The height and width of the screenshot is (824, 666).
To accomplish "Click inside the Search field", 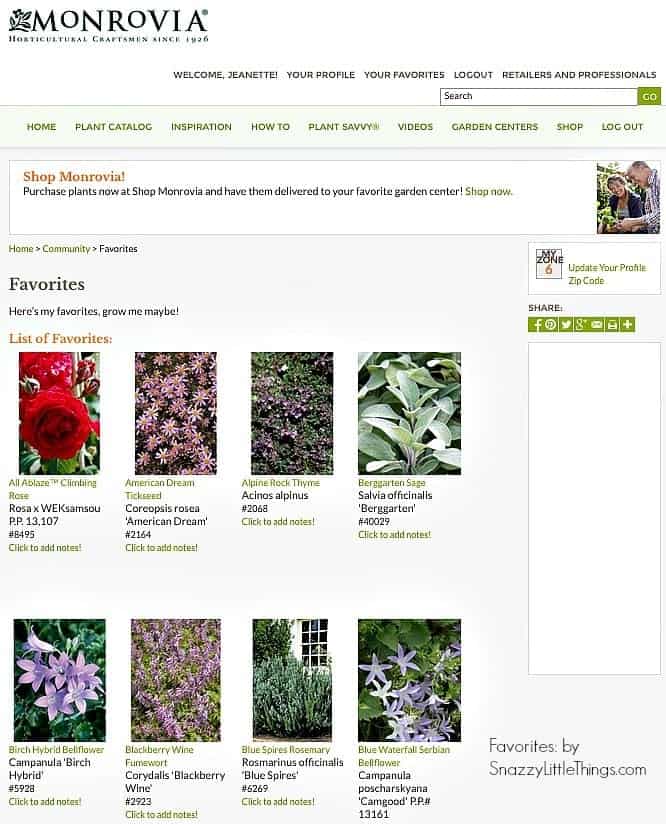I will 538,96.
